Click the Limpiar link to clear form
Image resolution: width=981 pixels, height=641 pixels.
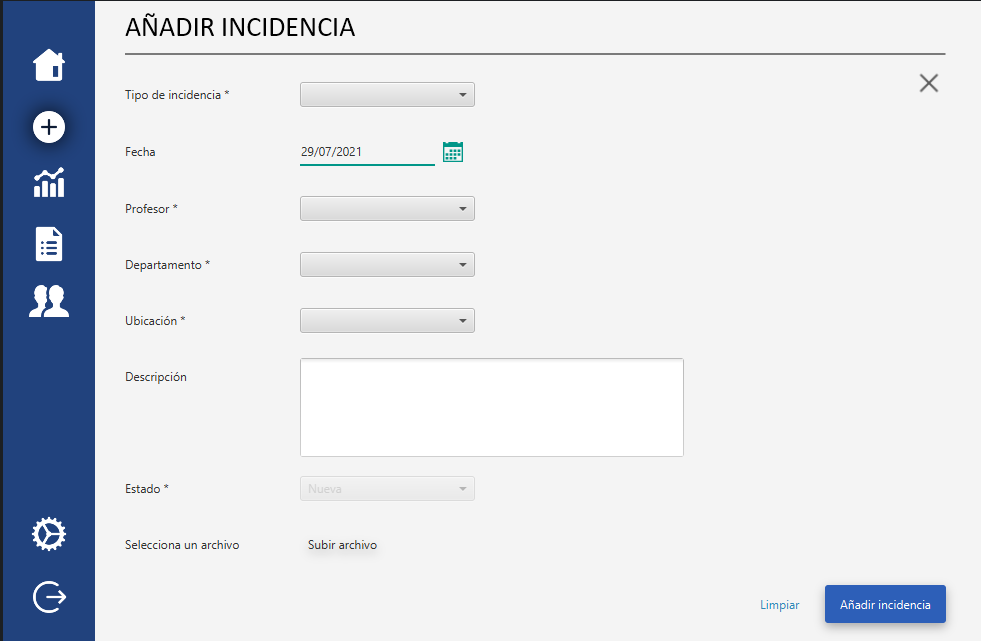pos(779,604)
